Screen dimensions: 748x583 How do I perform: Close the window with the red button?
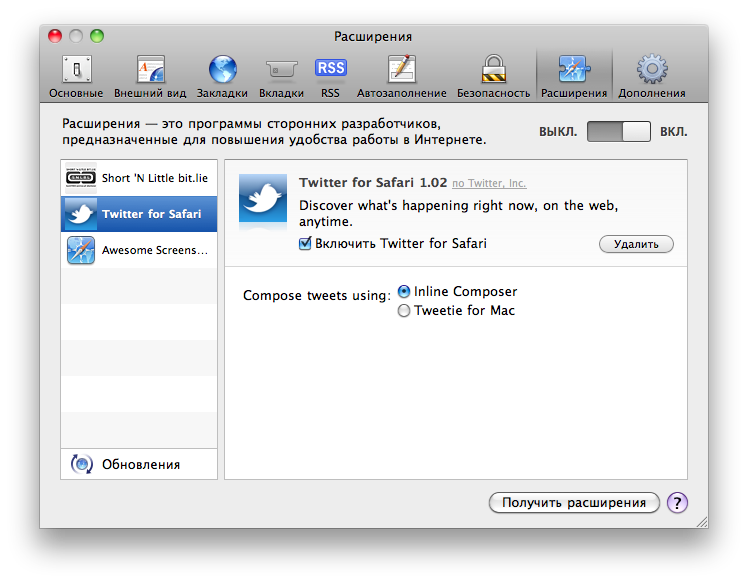click(55, 36)
